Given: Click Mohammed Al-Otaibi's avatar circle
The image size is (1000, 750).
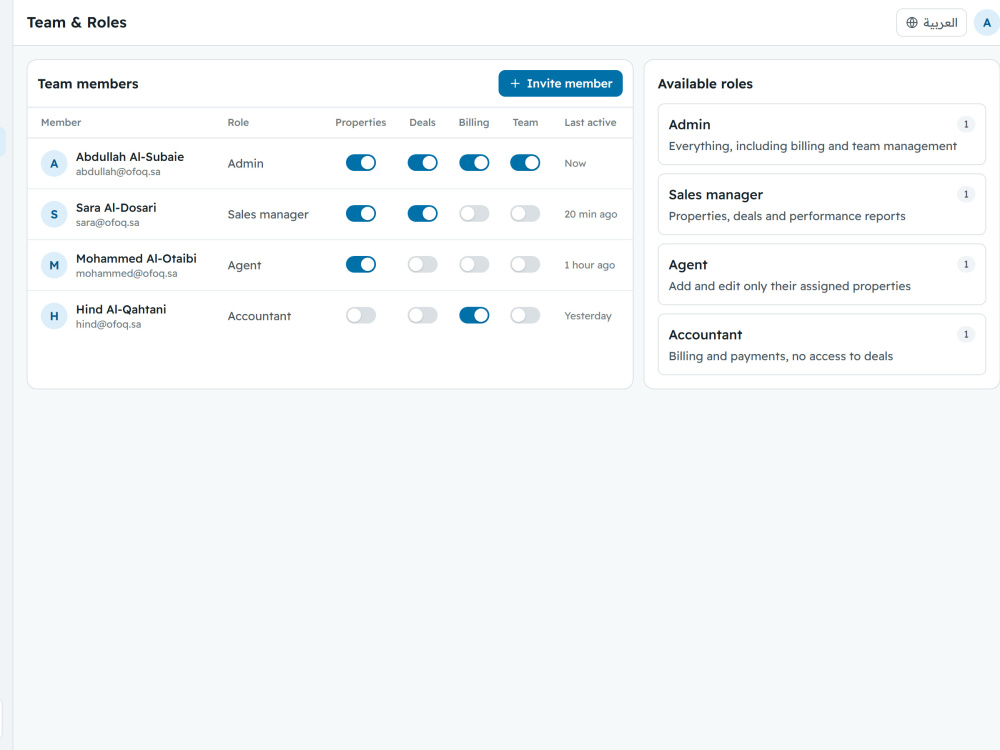Looking at the screenshot, I should pos(54,265).
